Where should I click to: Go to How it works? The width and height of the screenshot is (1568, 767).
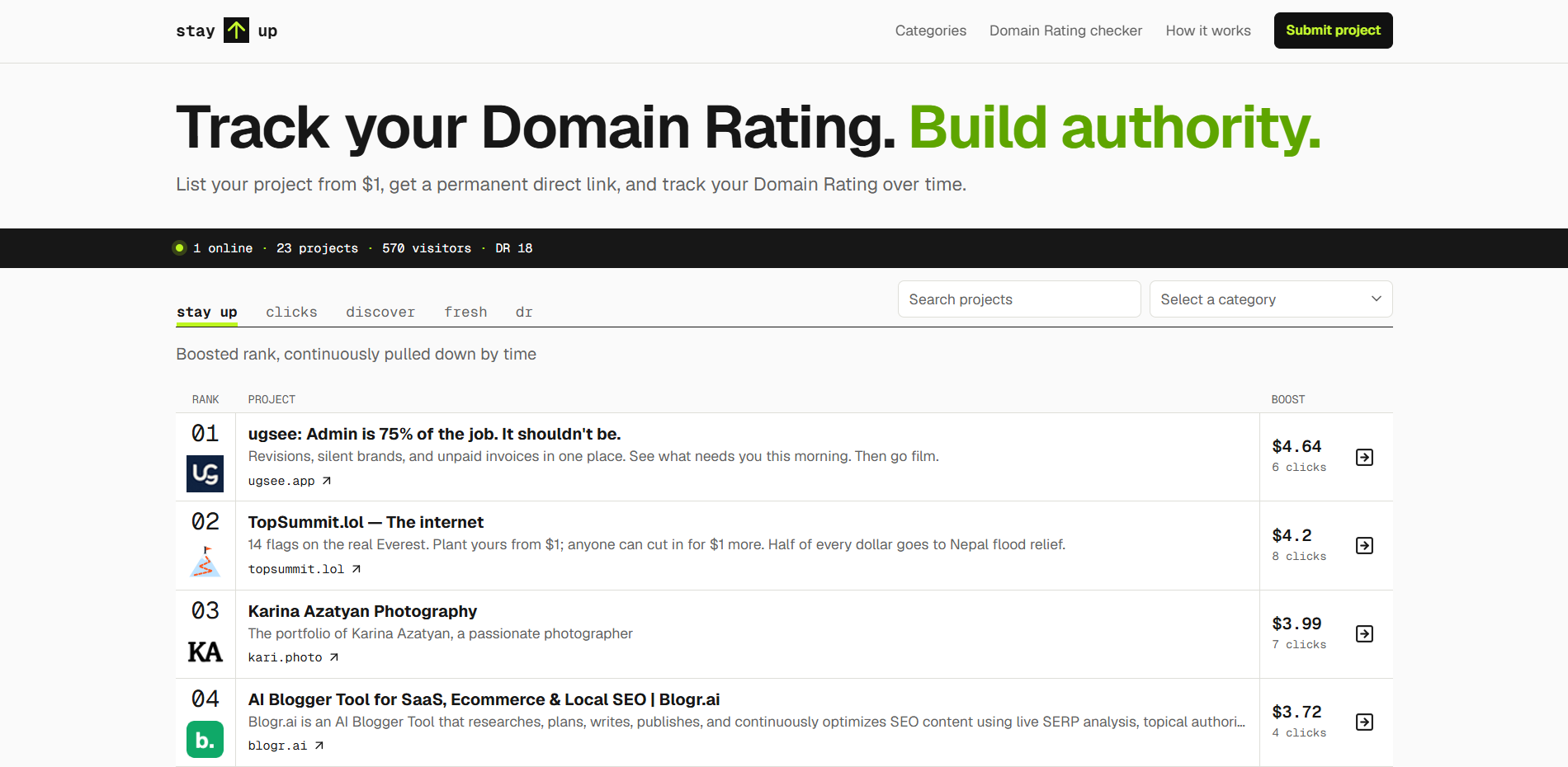pyautogui.click(x=1208, y=31)
